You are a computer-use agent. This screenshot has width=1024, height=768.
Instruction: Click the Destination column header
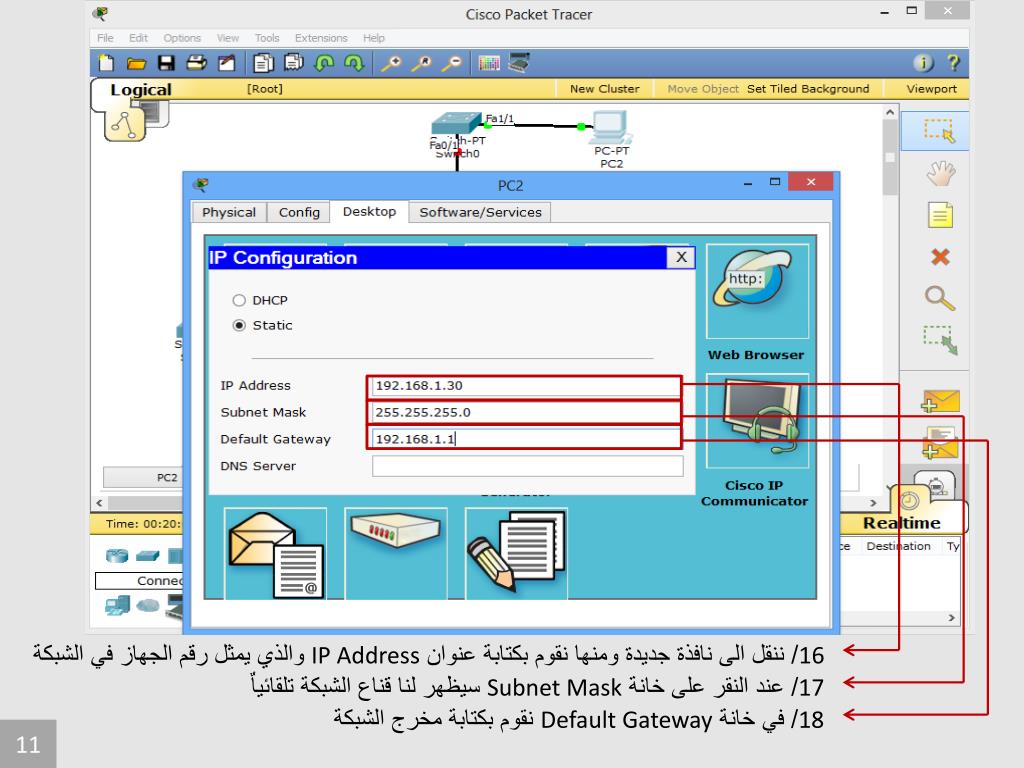(x=898, y=546)
